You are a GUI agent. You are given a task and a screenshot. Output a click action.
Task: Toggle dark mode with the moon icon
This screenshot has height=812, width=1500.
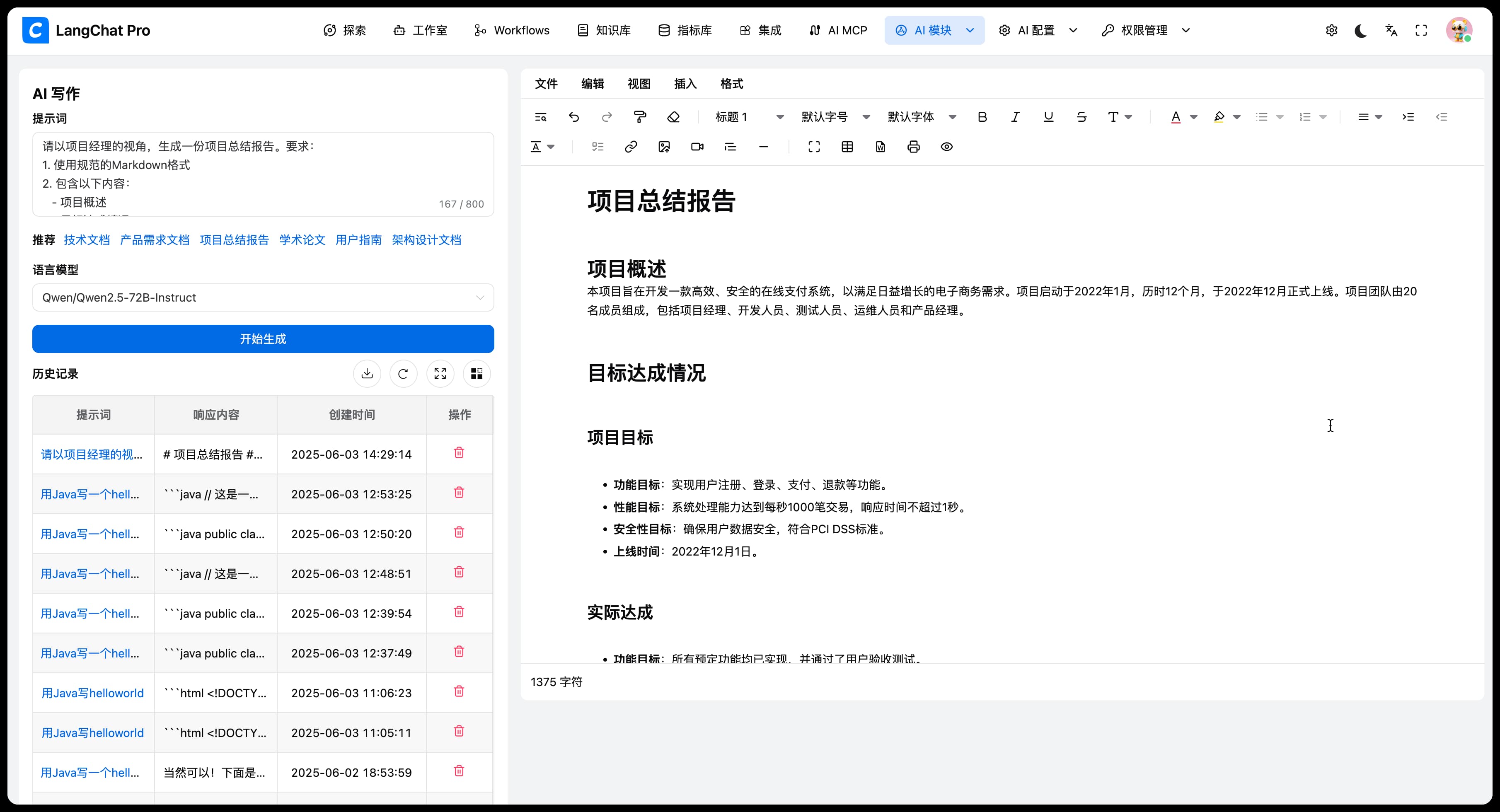pyautogui.click(x=1361, y=30)
